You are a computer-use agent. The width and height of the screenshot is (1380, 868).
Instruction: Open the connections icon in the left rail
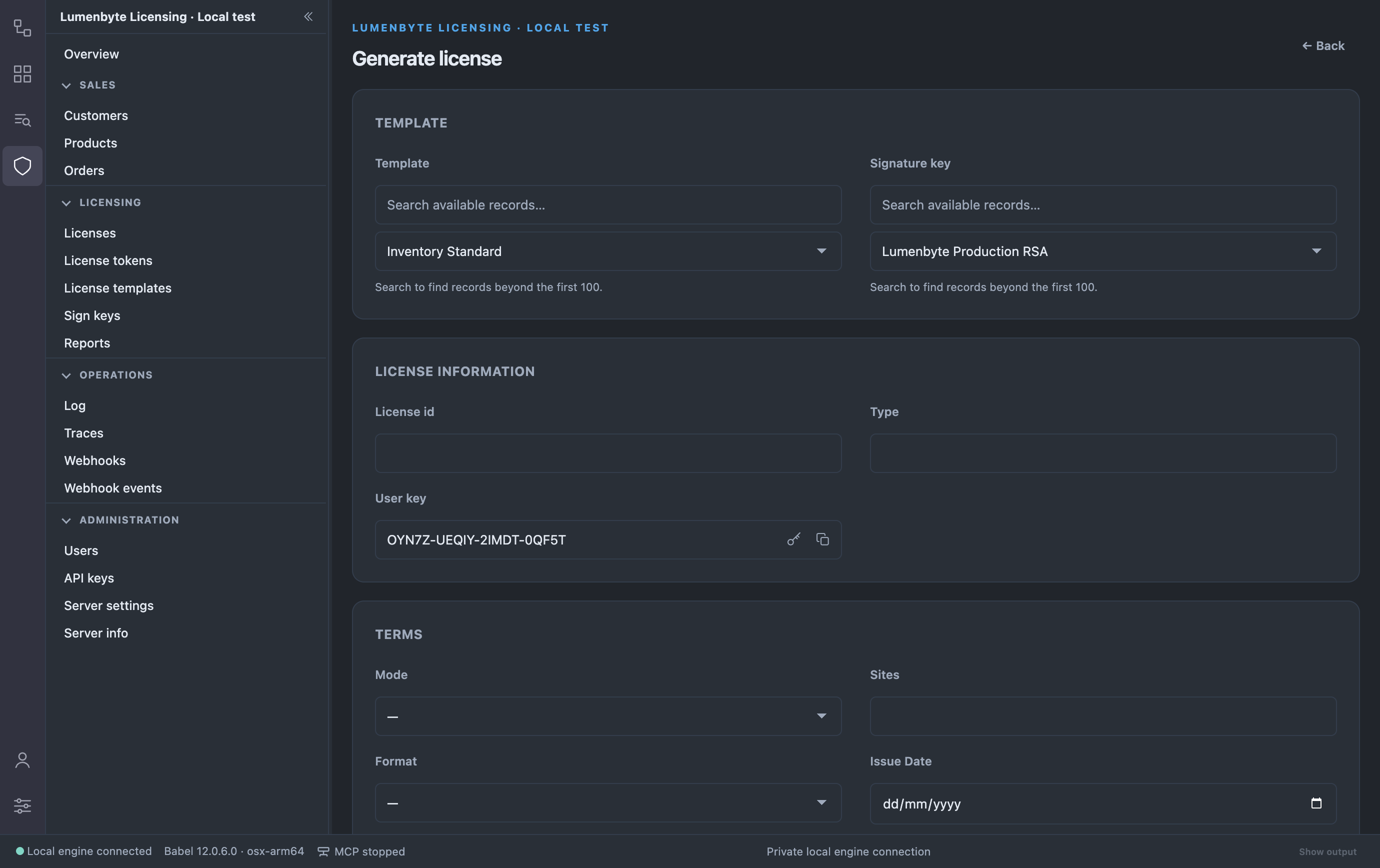22,27
